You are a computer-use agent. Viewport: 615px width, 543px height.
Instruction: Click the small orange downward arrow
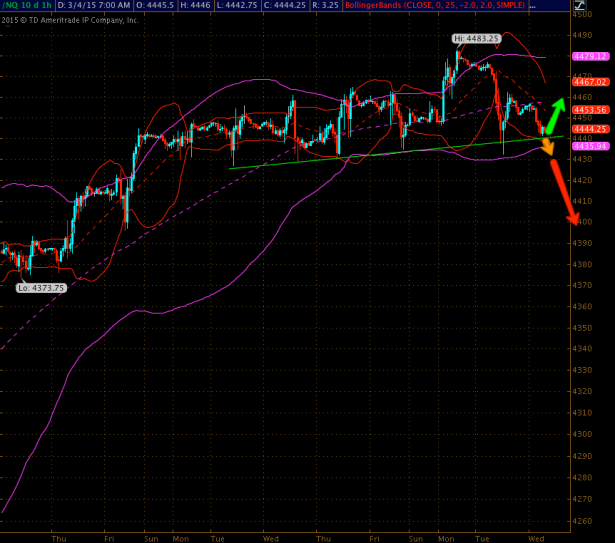[x=547, y=145]
